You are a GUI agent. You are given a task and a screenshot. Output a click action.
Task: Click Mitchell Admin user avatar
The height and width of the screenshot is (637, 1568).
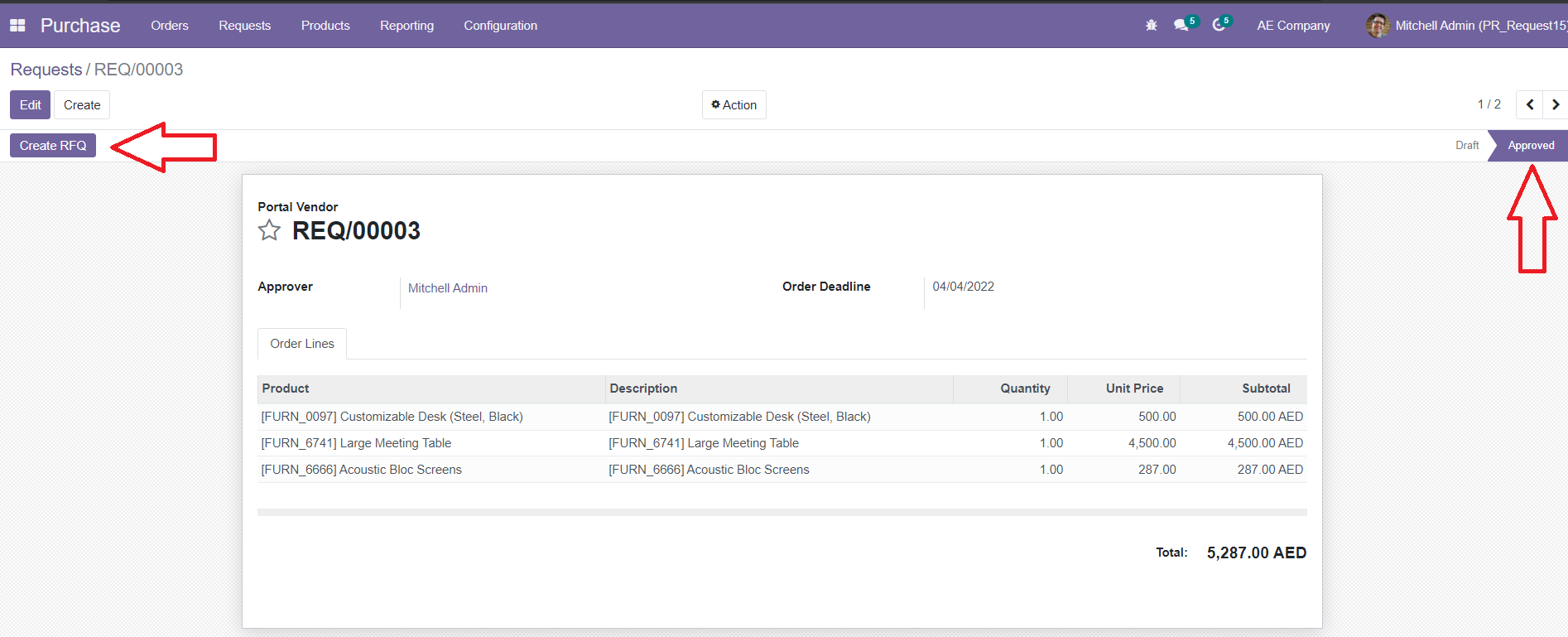[x=1378, y=26]
